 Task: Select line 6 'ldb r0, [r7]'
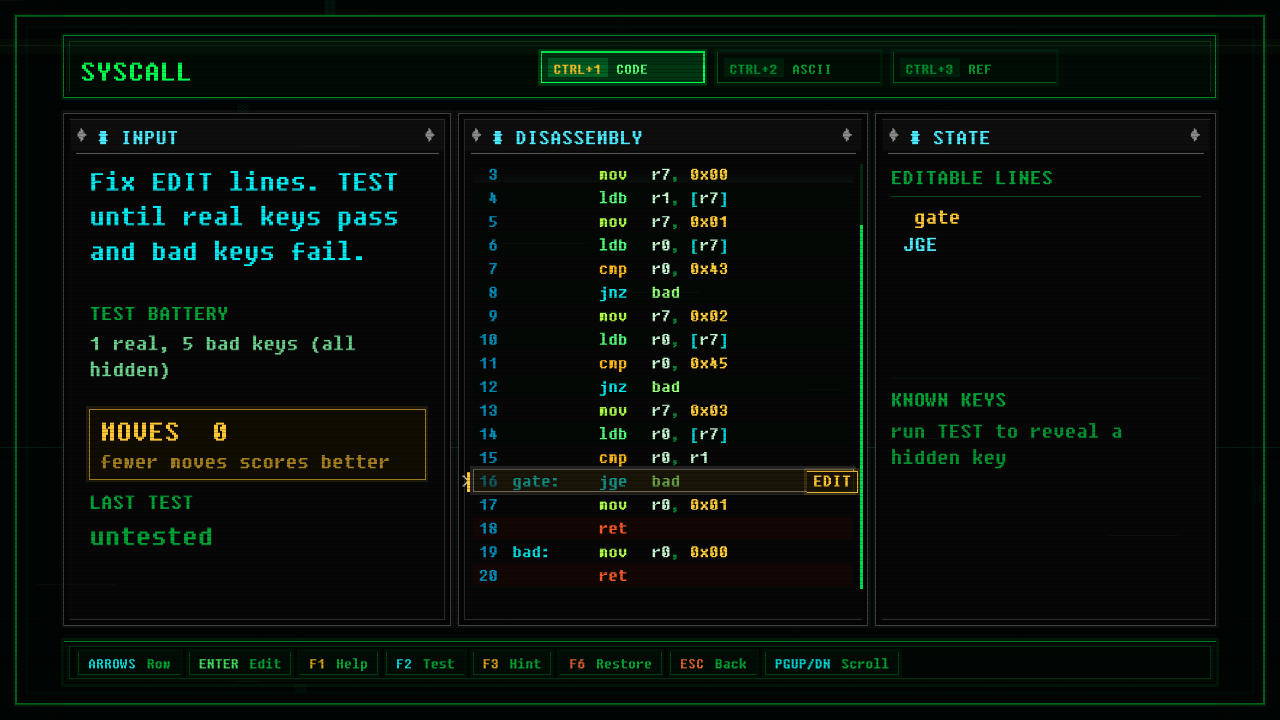[664, 246]
